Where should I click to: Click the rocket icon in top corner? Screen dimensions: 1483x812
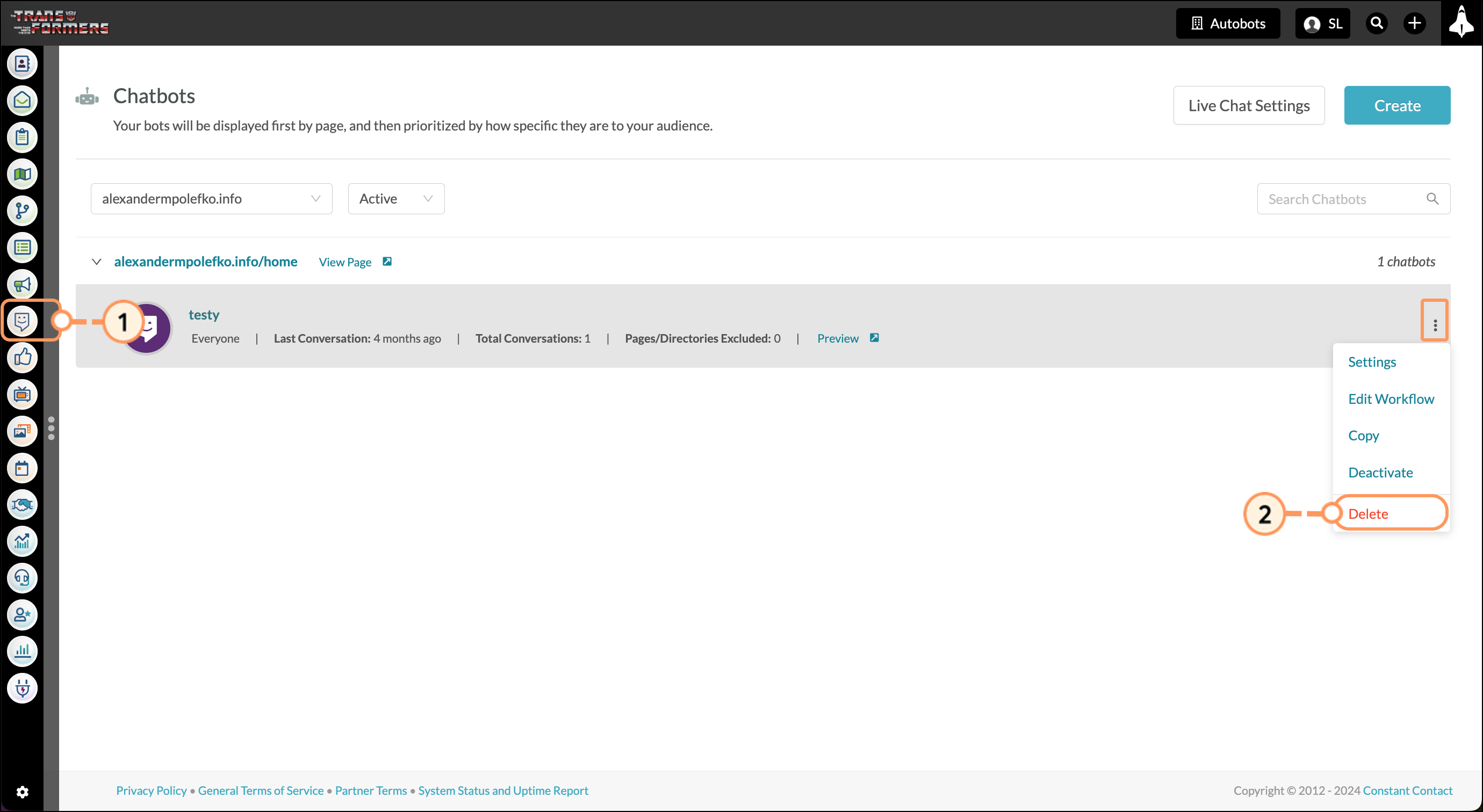(x=1461, y=23)
